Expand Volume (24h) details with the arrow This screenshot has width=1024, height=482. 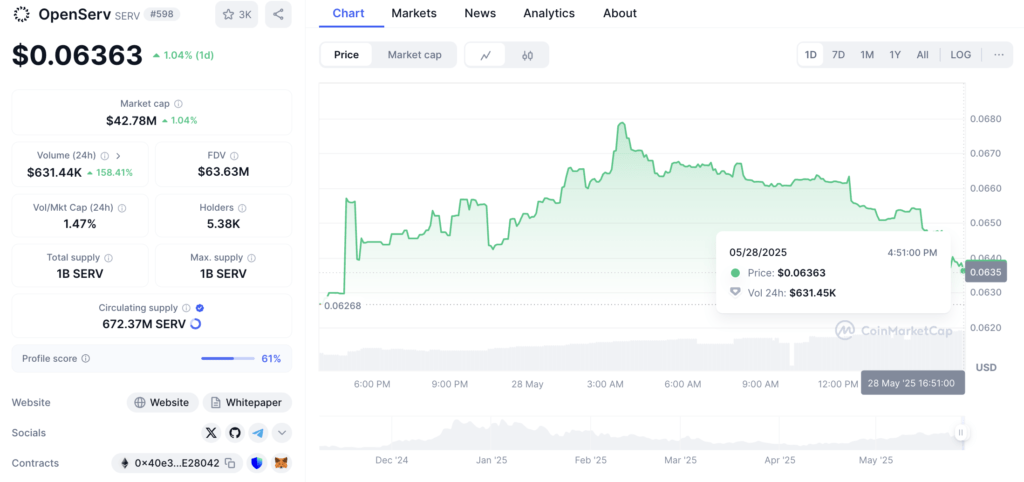point(118,155)
